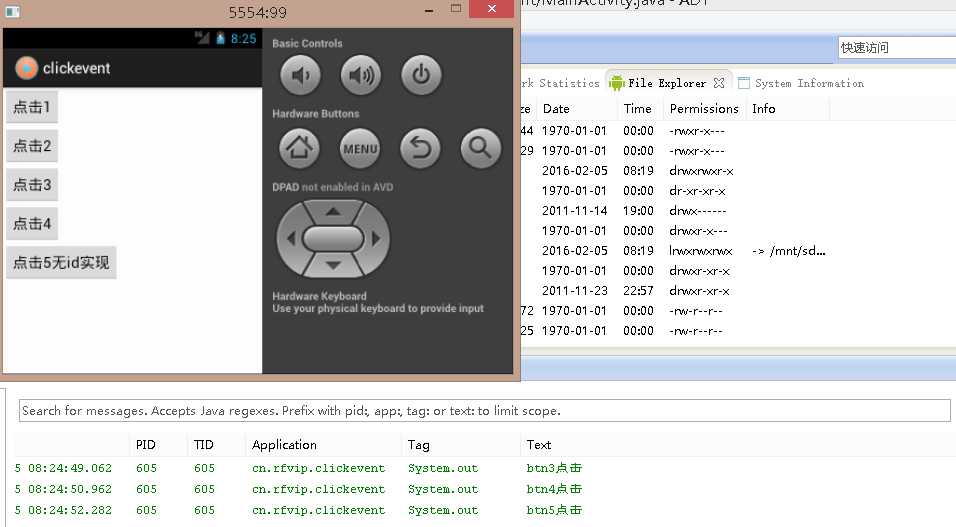Viewport: 956px width, 527px height.
Task: Click the LogCat message search field
Action: (485, 410)
